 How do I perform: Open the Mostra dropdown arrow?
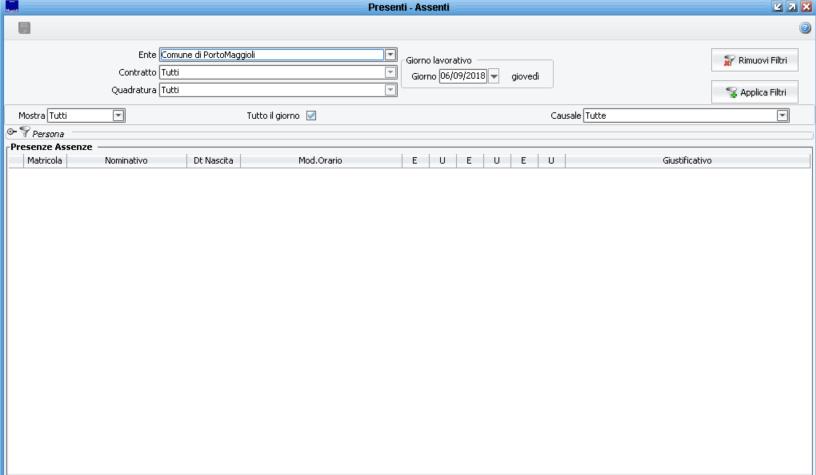coord(118,115)
